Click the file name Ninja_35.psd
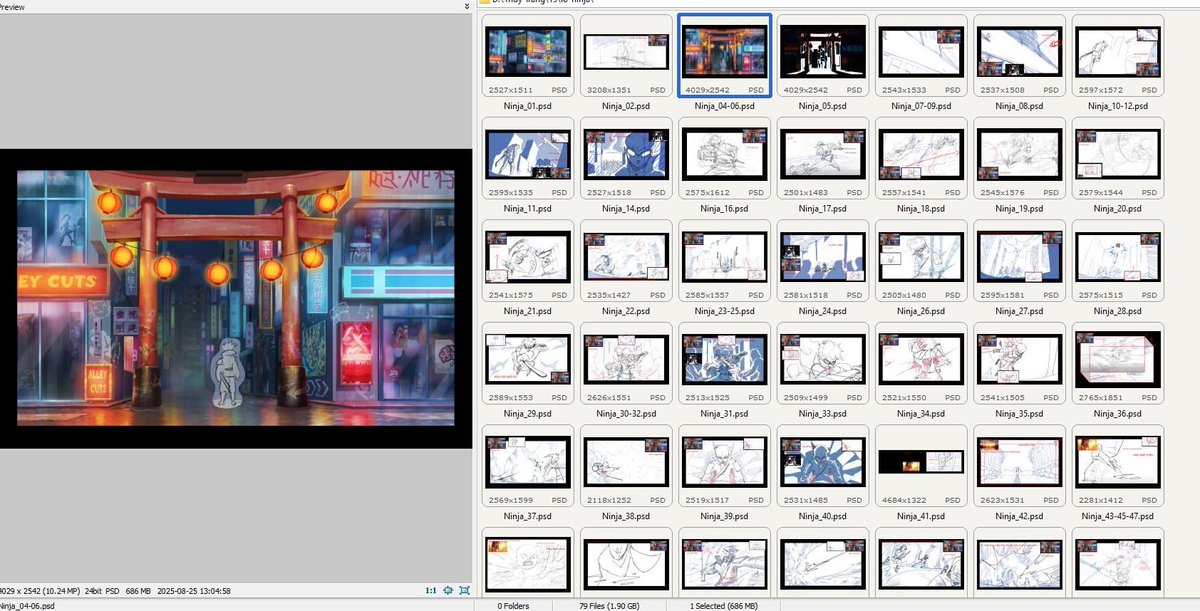Screen dimensions: 1200x611 1019,413
